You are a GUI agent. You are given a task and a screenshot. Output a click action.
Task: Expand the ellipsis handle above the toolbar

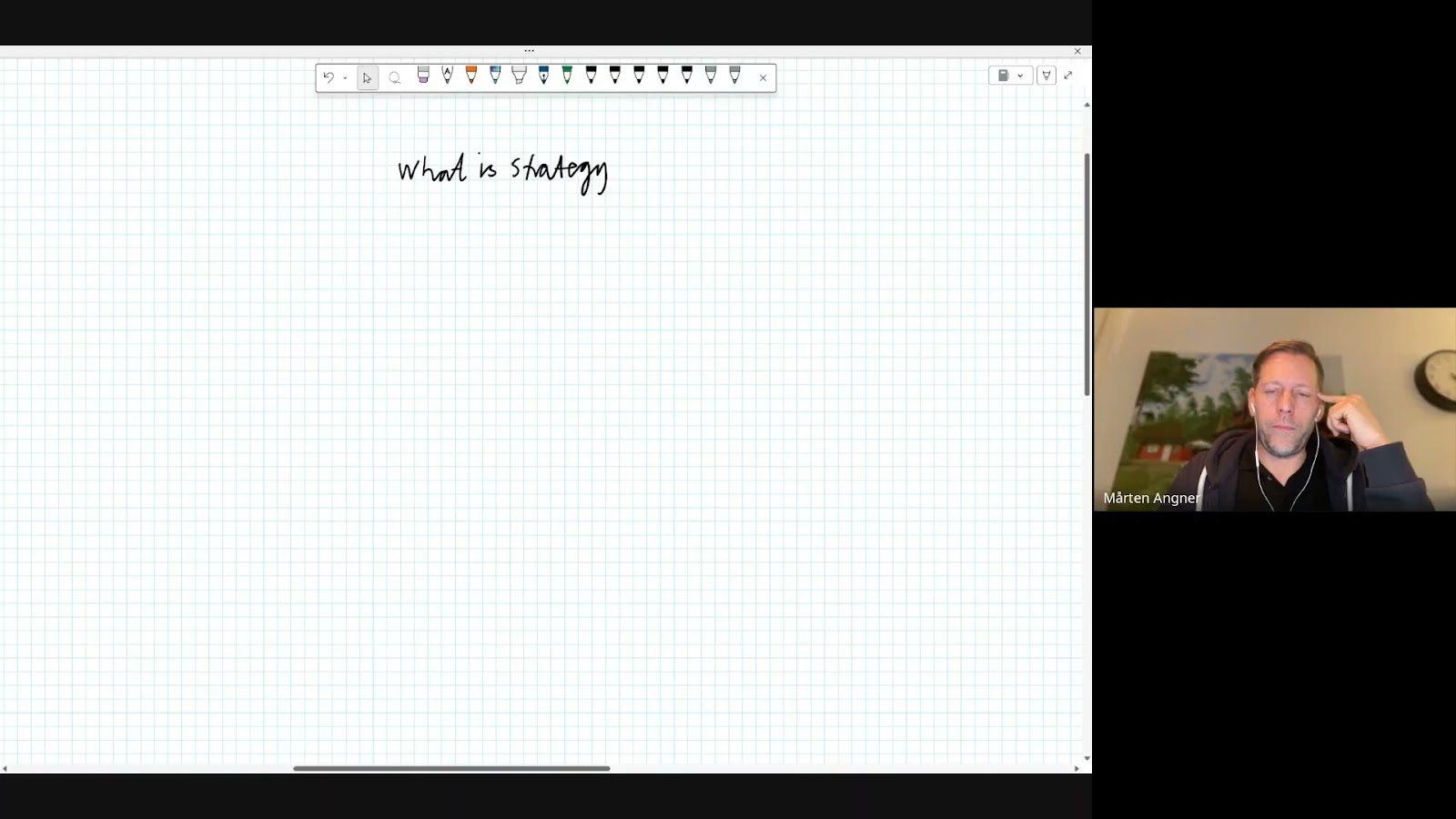click(529, 51)
